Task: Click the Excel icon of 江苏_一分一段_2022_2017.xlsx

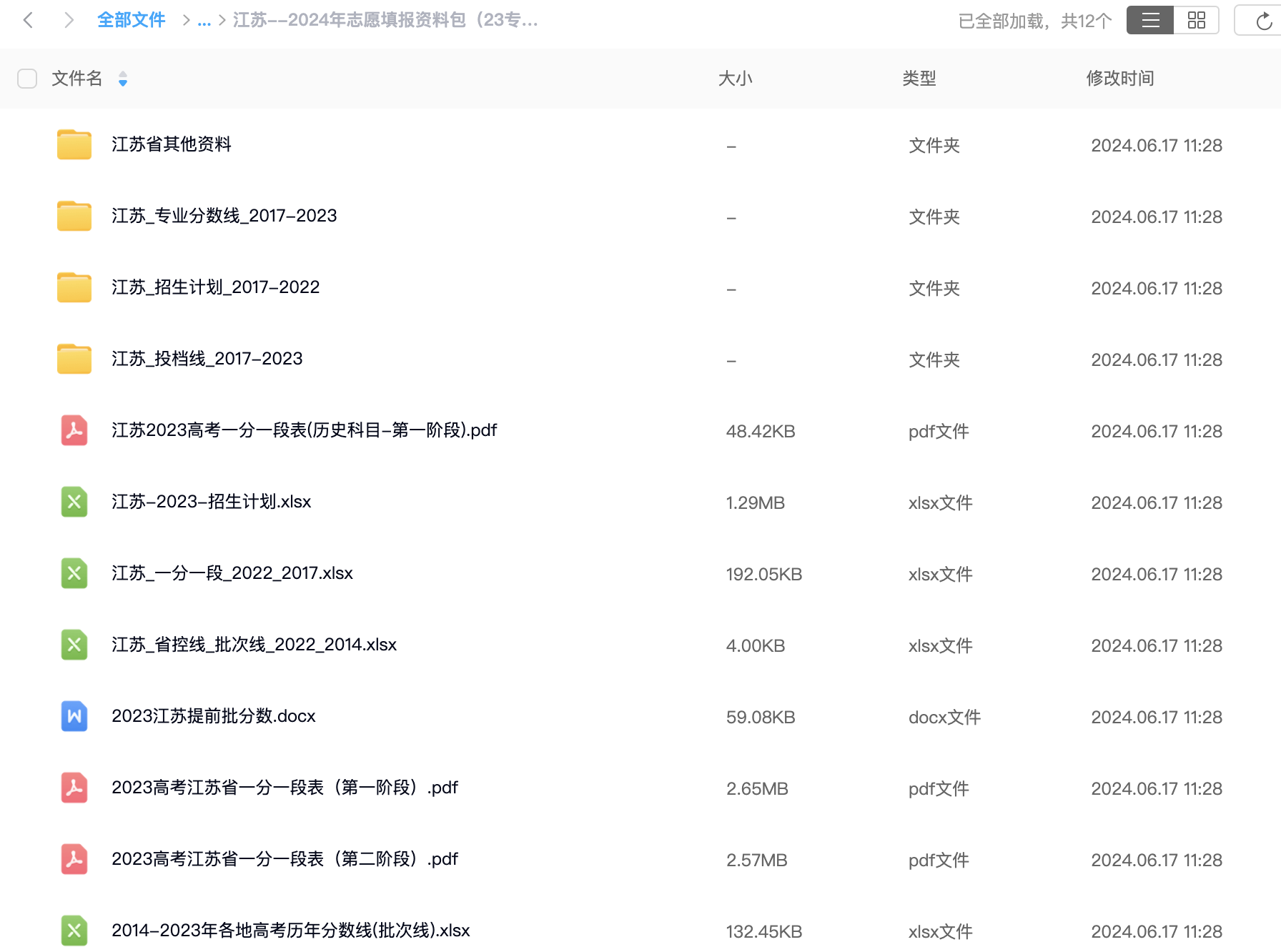Action: pos(74,573)
